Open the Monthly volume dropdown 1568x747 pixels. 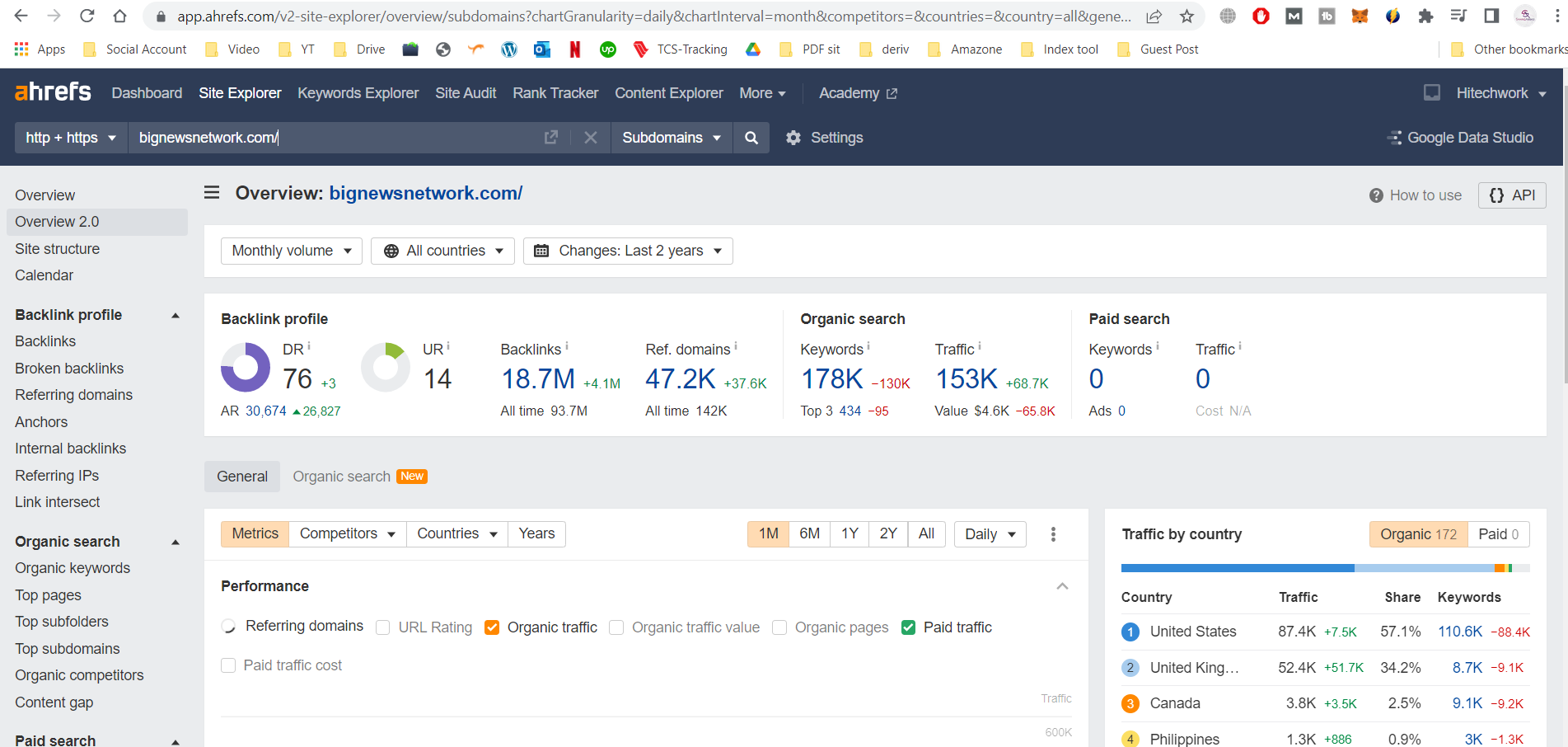click(292, 251)
